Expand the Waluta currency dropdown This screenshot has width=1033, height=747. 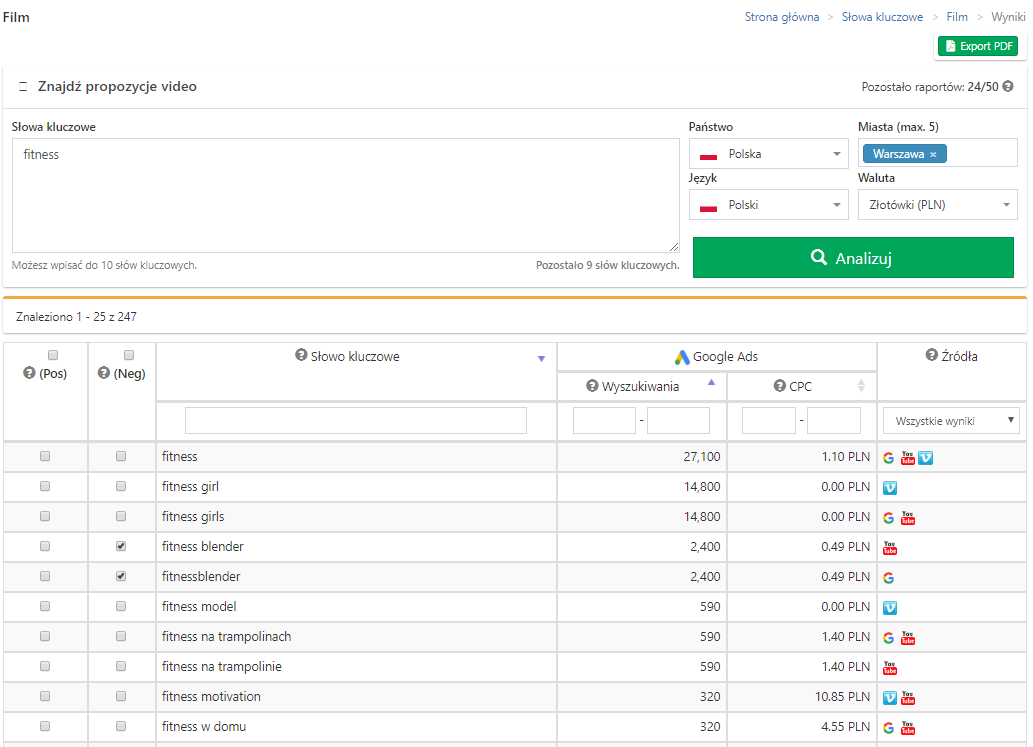coord(937,205)
